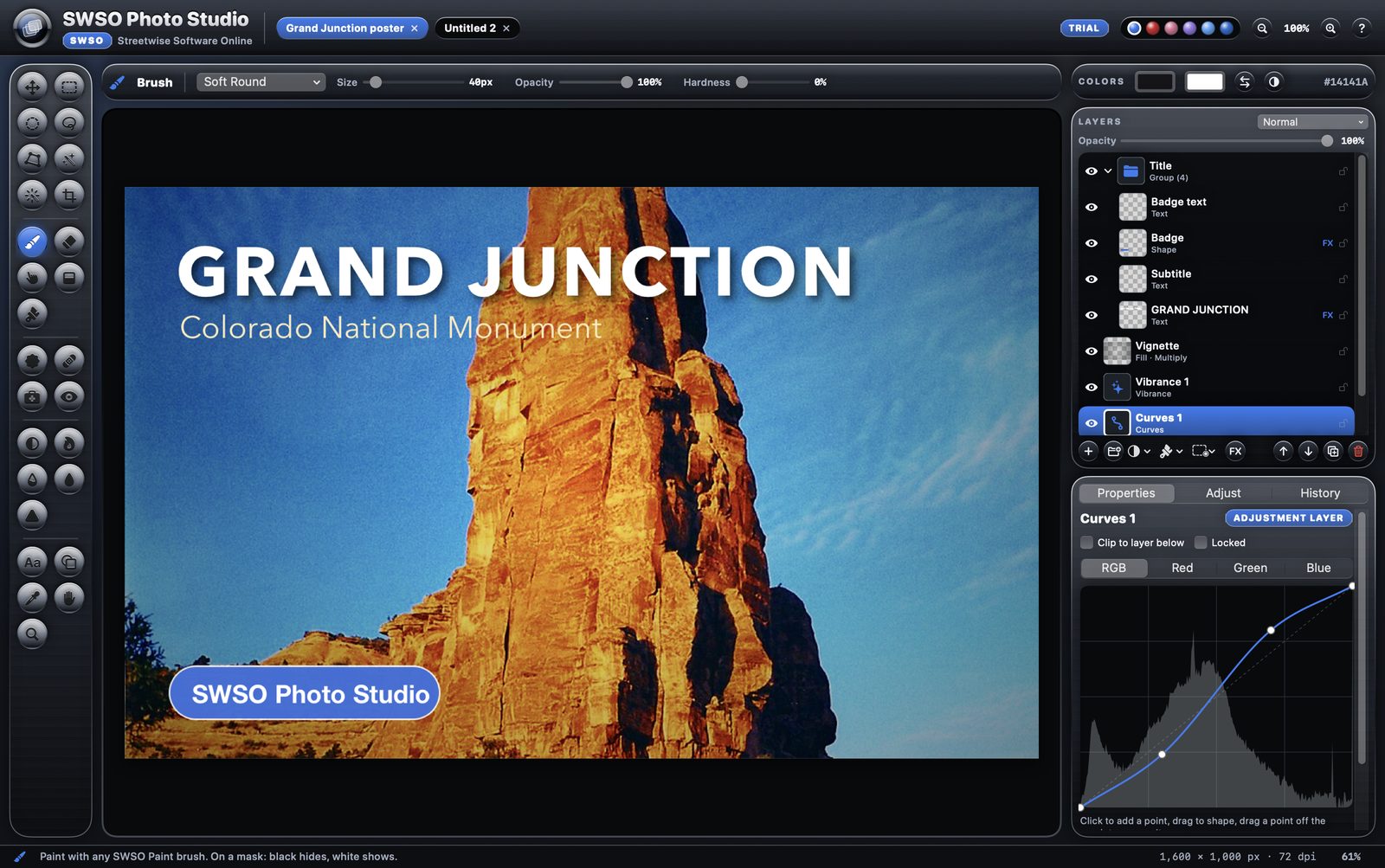Select the Red Eye tool

click(x=69, y=396)
